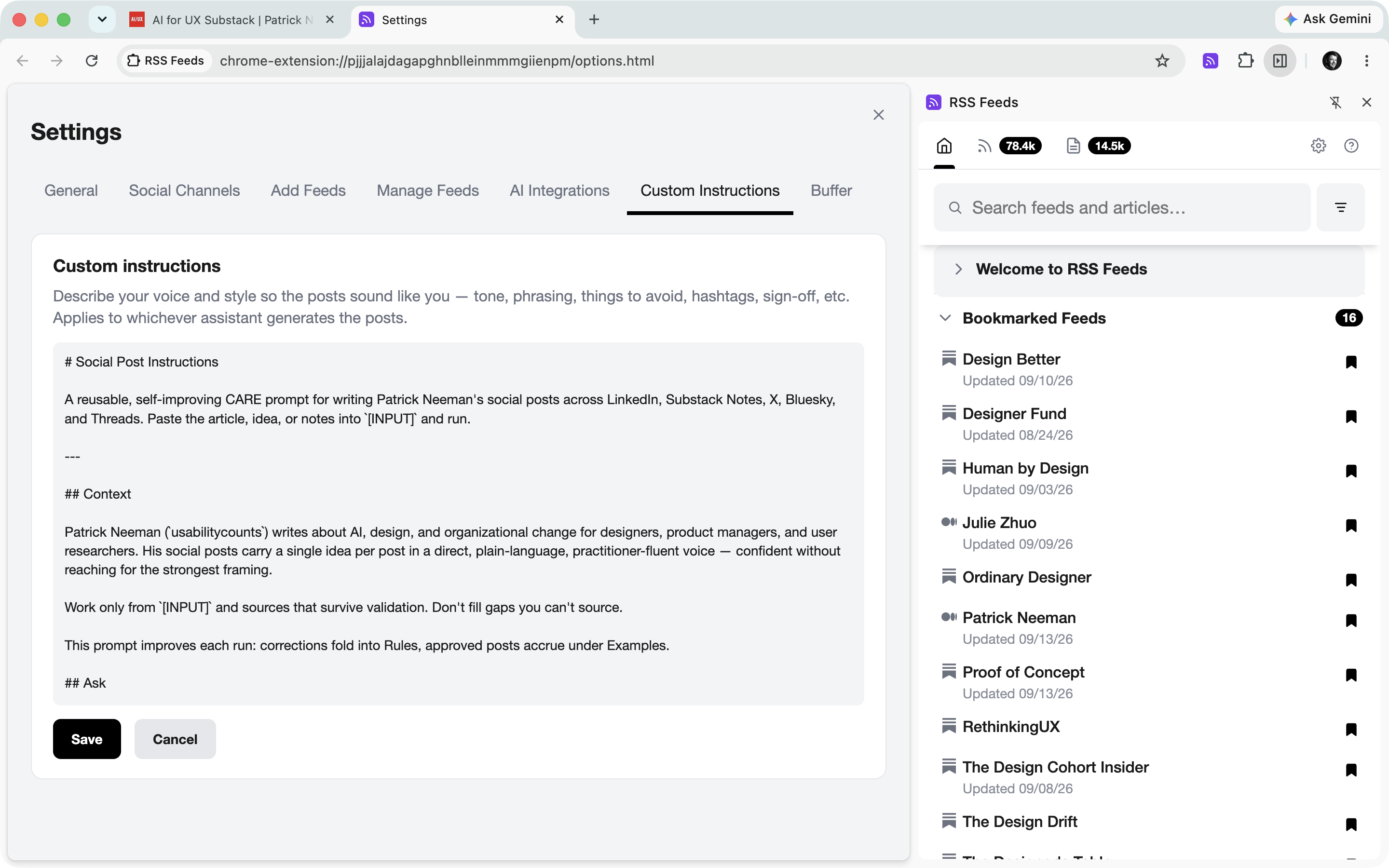
Task: Unpin the RSS Feeds side panel
Action: 1335,102
